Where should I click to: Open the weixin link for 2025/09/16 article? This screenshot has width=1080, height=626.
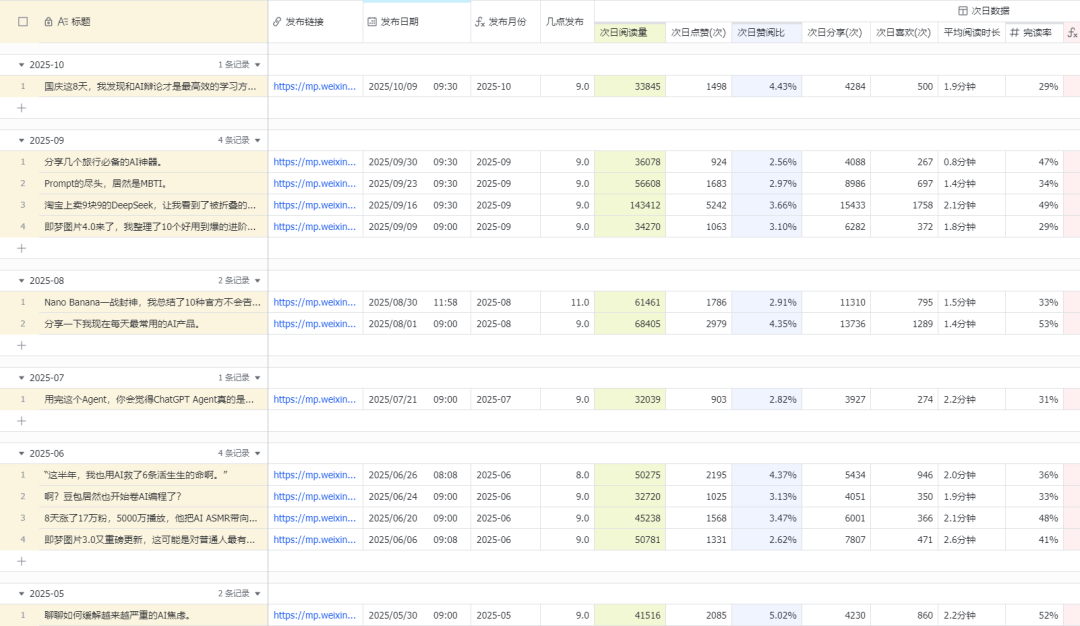(x=315, y=205)
